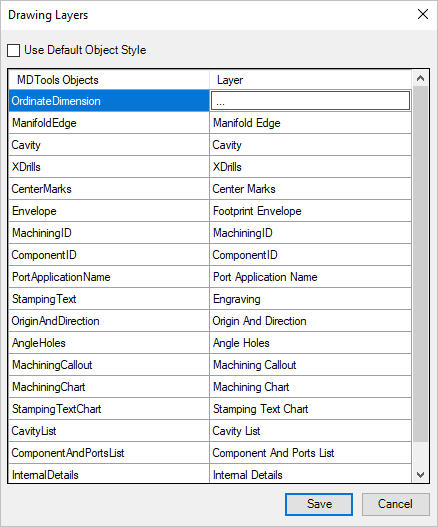The image size is (438, 527).
Task: Edit the Center Marks layer cell
Action: (310, 189)
